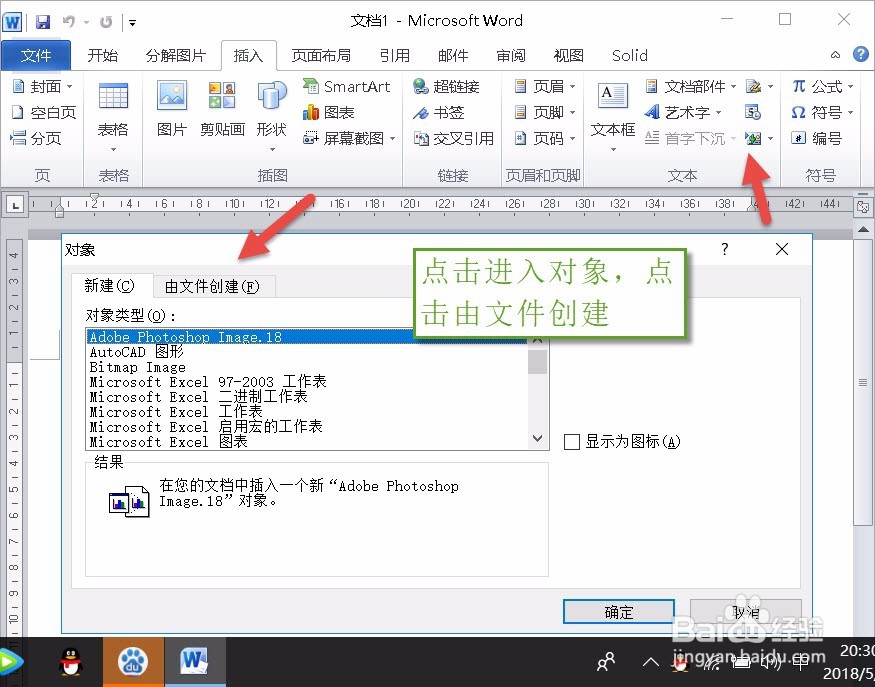Expand the Quick Parts (文档部件) dropdown
The width and height of the screenshot is (875, 687).
(733, 87)
